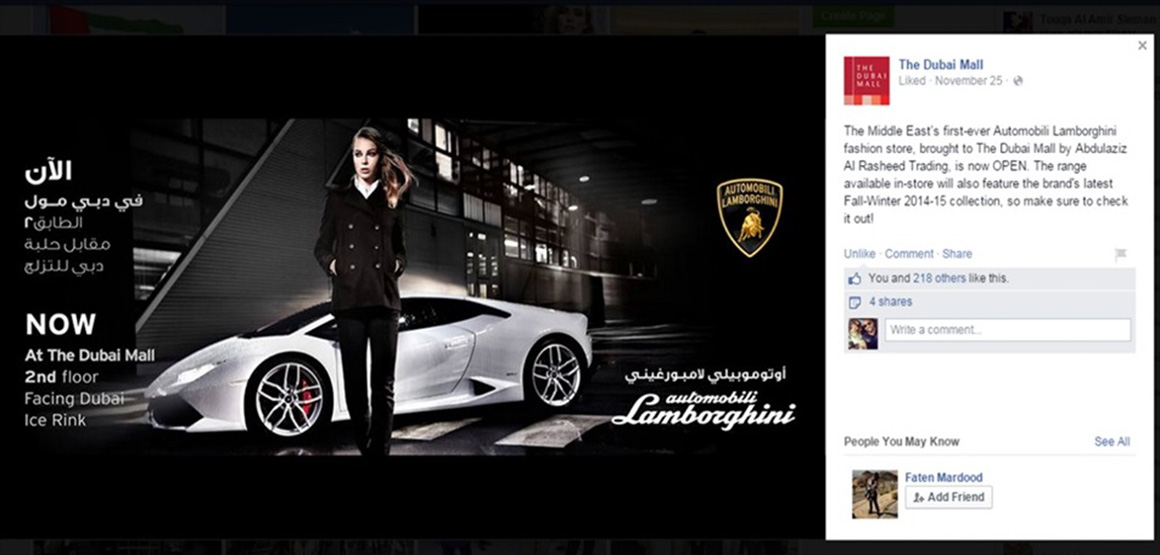Screen dimensions: 1160x555
Task: Click The Dubai Mall page logo thumbnail
Action: [866, 81]
